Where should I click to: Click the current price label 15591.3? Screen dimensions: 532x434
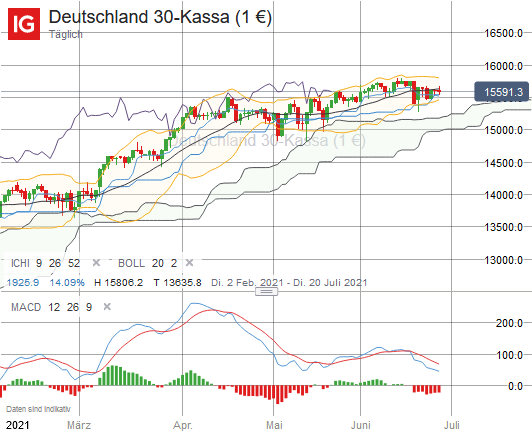(501, 92)
